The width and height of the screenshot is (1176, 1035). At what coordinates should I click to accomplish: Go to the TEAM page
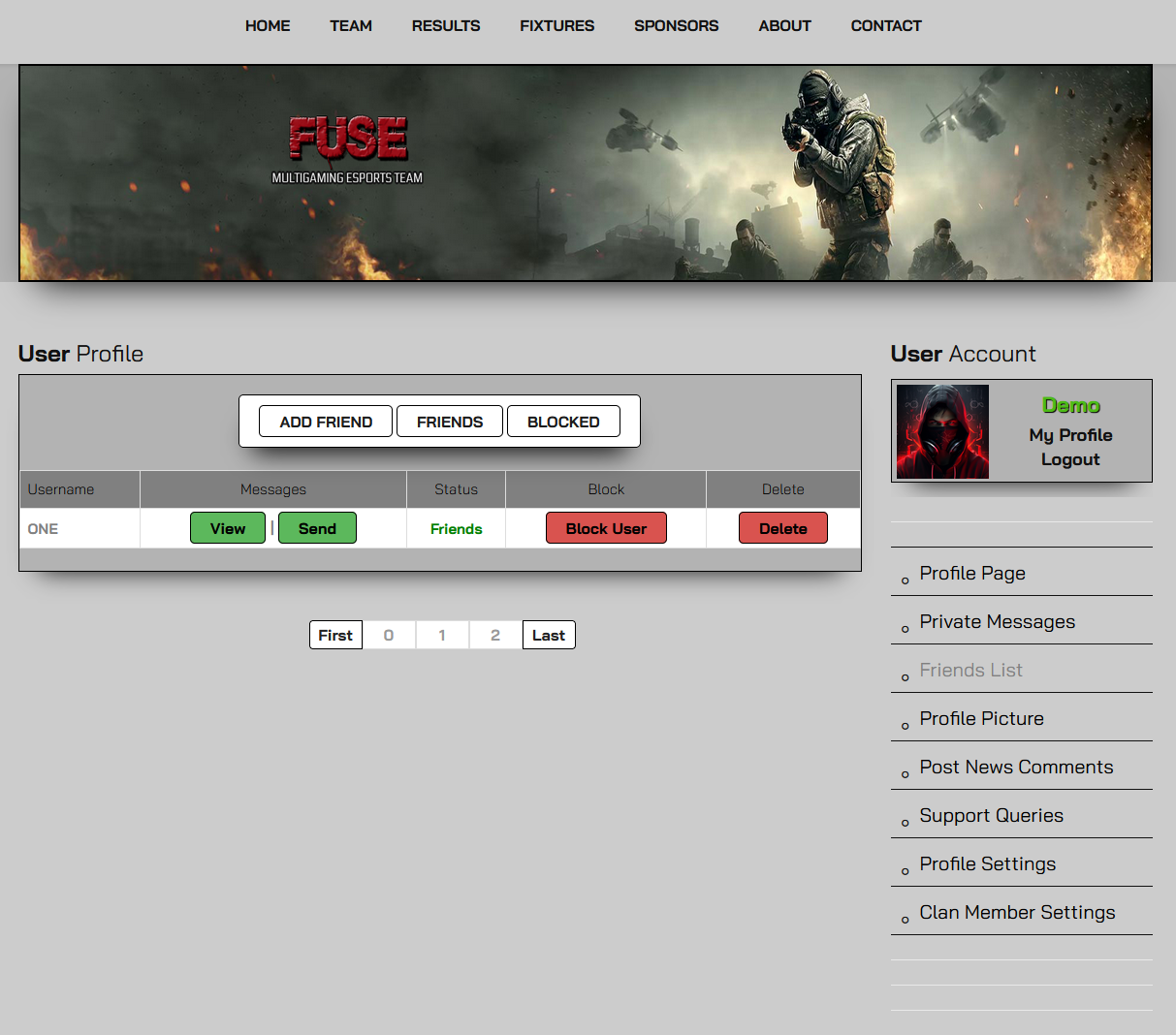tap(351, 26)
